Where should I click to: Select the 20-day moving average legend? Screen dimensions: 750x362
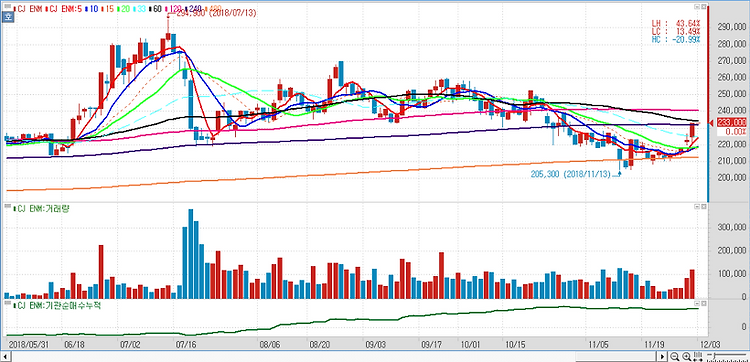point(124,9)
